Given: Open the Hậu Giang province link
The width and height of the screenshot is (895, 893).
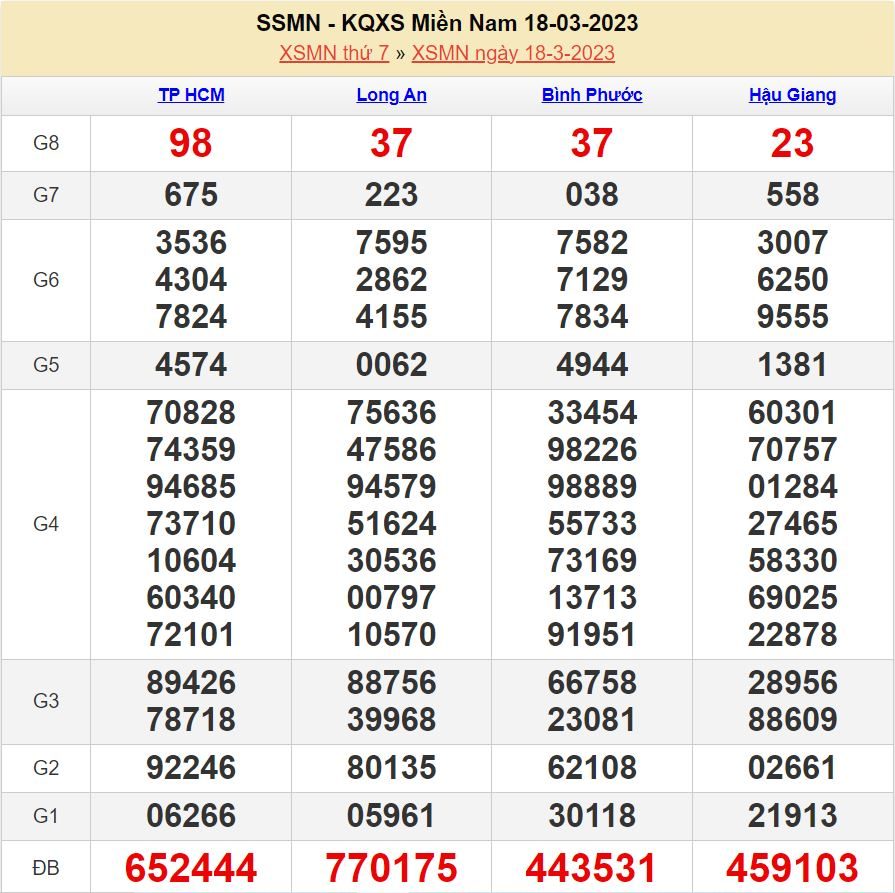Looking at the screenshot, I should click(x=792, y=95).
